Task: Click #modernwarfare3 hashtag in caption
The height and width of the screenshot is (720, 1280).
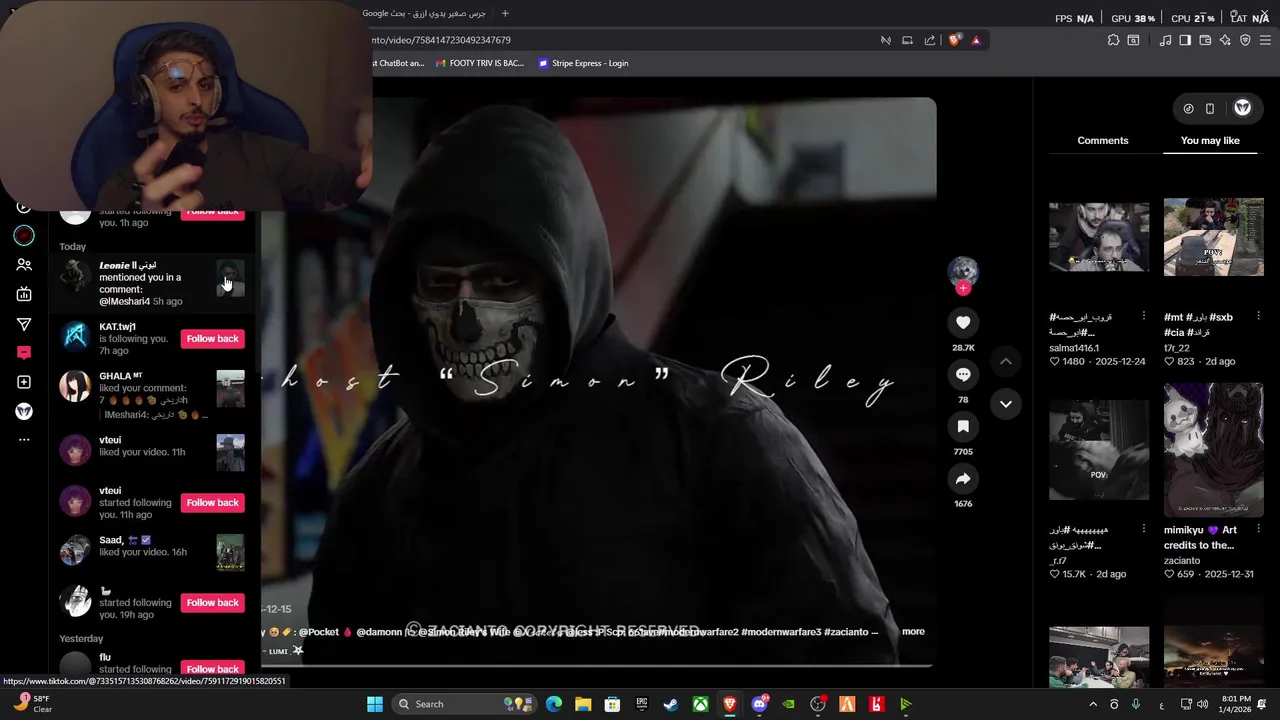Action: tap(781, 632)
